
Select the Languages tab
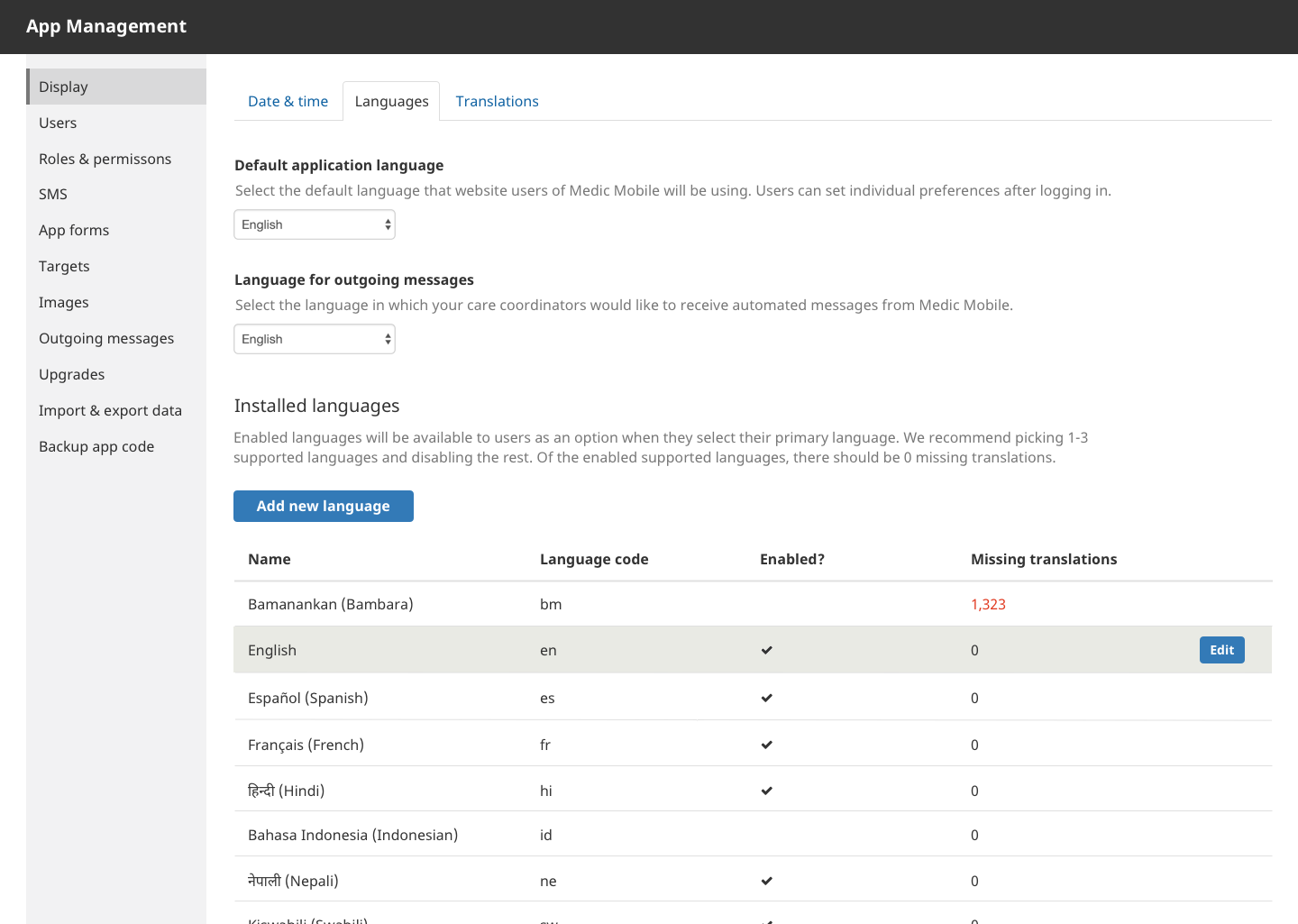click(x=391, y=101)
